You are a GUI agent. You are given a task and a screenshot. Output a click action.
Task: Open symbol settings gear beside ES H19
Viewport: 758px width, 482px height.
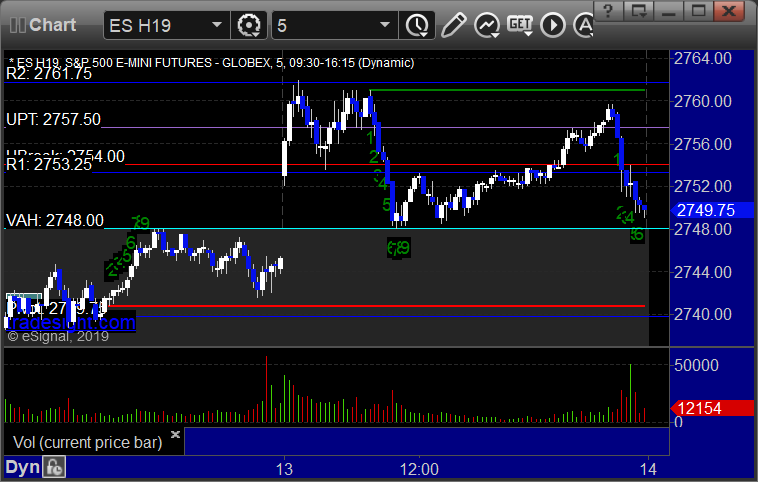pos(249,25)
